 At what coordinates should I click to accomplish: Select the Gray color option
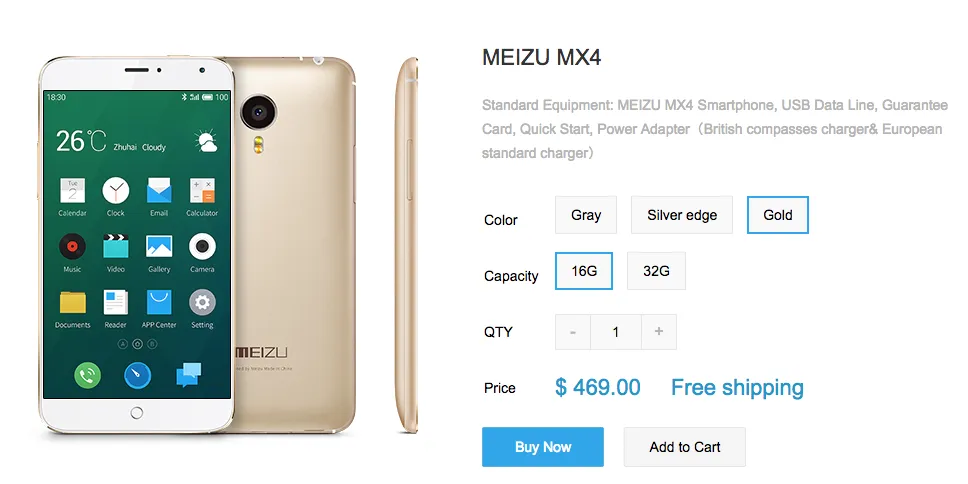586,215
